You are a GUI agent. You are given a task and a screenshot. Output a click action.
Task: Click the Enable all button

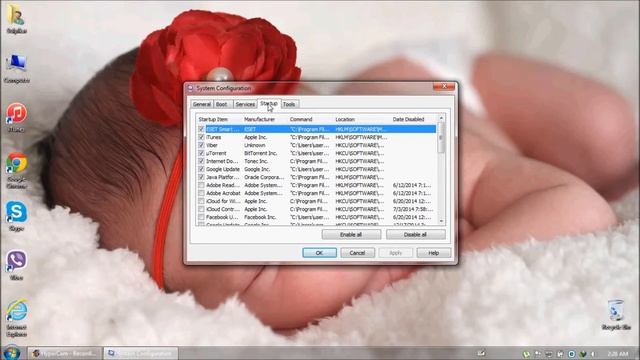click(x=351, y=235)
